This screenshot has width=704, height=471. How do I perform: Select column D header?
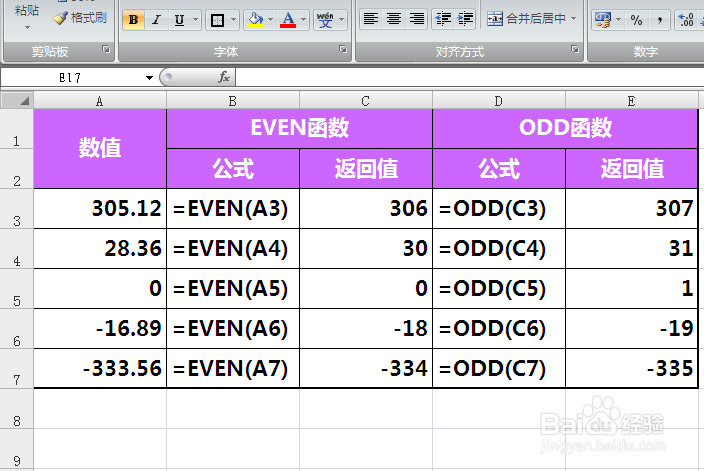pos(498,101)
